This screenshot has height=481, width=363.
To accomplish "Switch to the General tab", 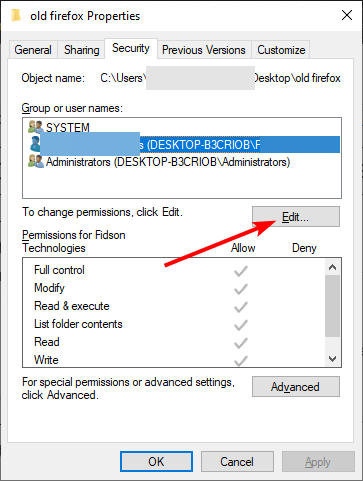I will [x=33, y=50].
